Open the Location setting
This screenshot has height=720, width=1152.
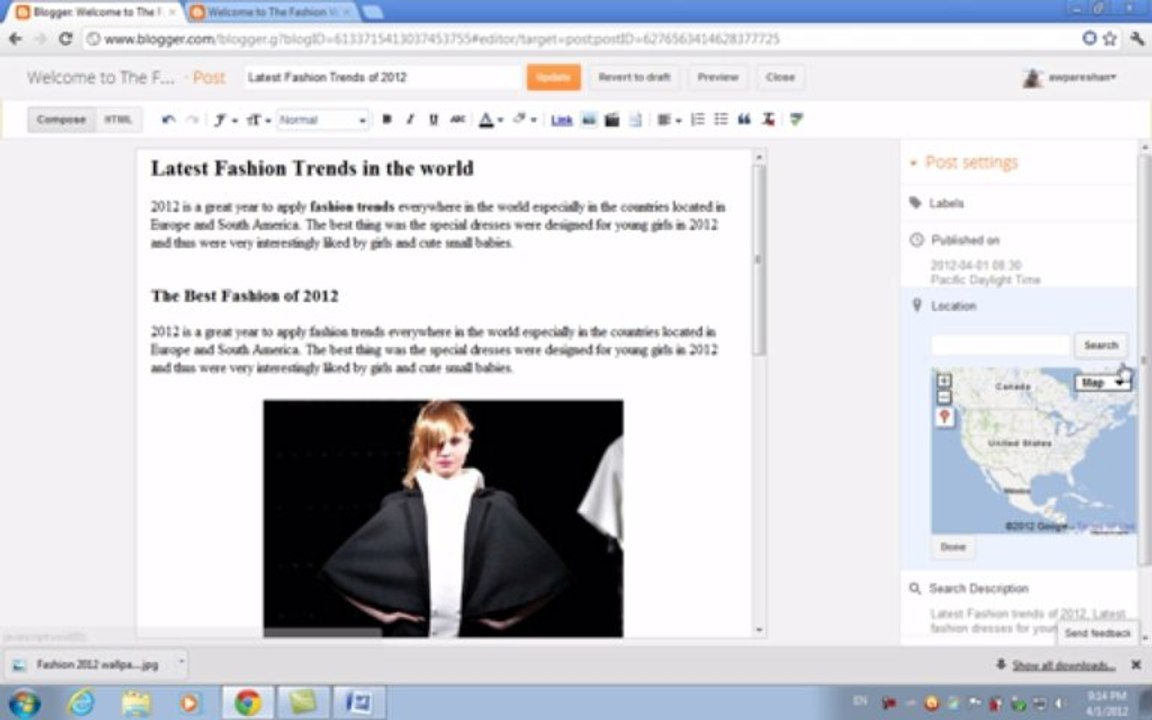click(x=943, y=306)
